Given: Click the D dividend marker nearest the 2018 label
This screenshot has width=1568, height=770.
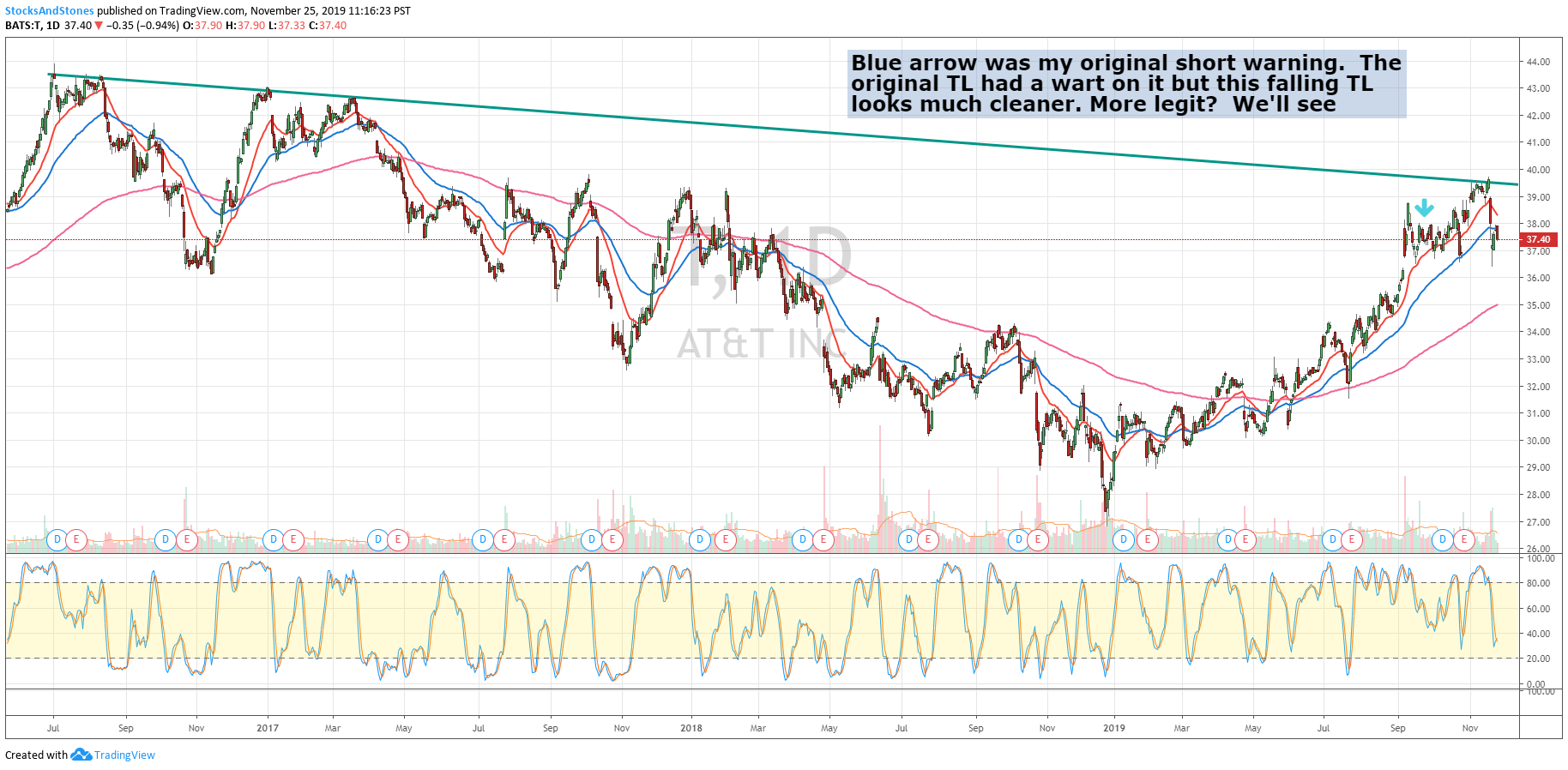Looking at the screenshot, I should click(x=700, y=539).
